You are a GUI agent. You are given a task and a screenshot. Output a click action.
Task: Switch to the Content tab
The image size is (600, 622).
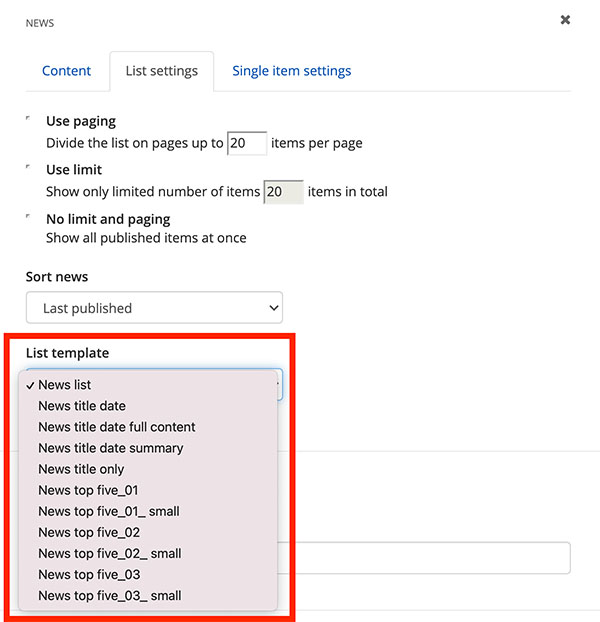click(66, 71)
